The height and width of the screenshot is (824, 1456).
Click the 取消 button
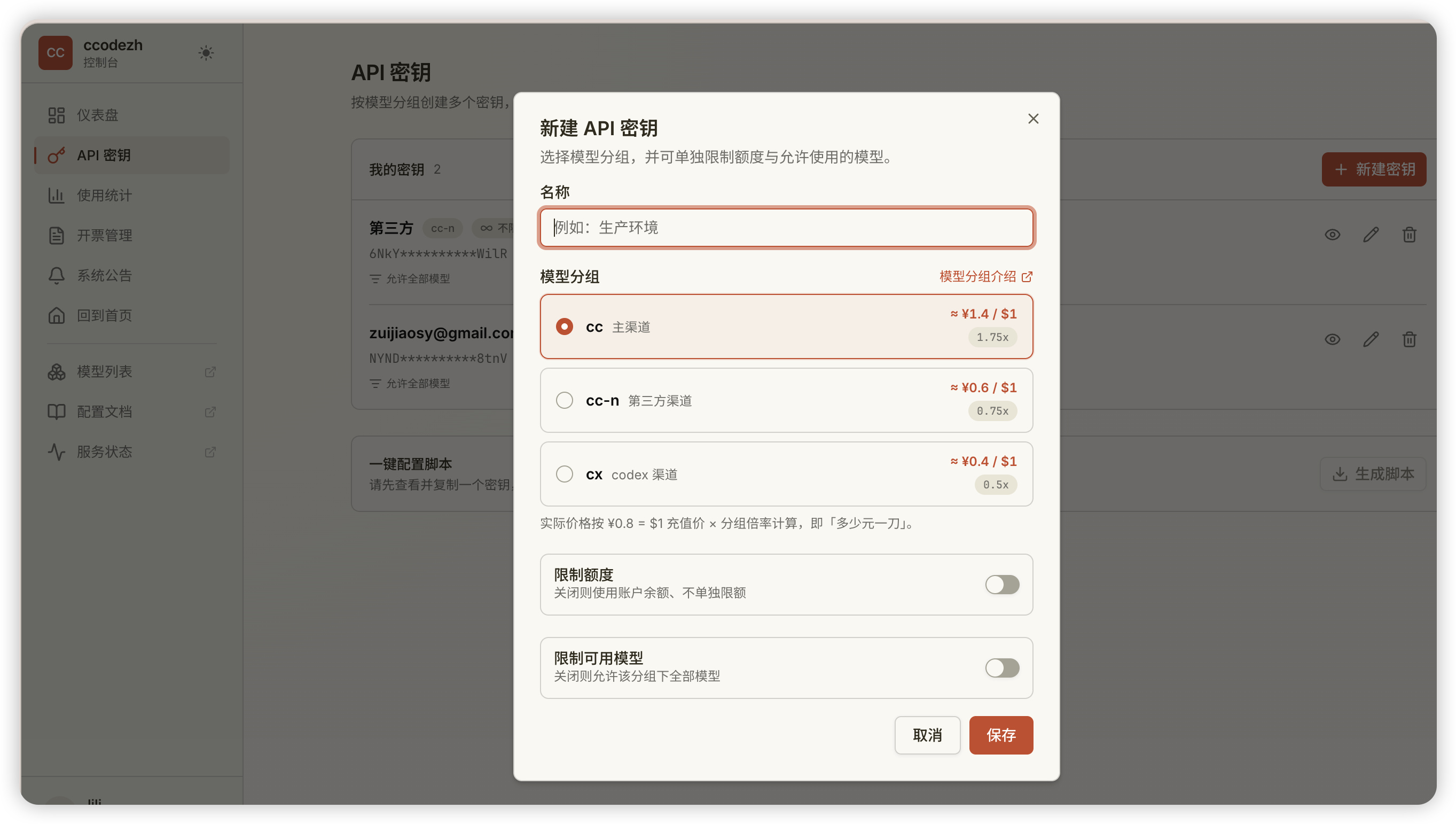click(x=927, y=735)
